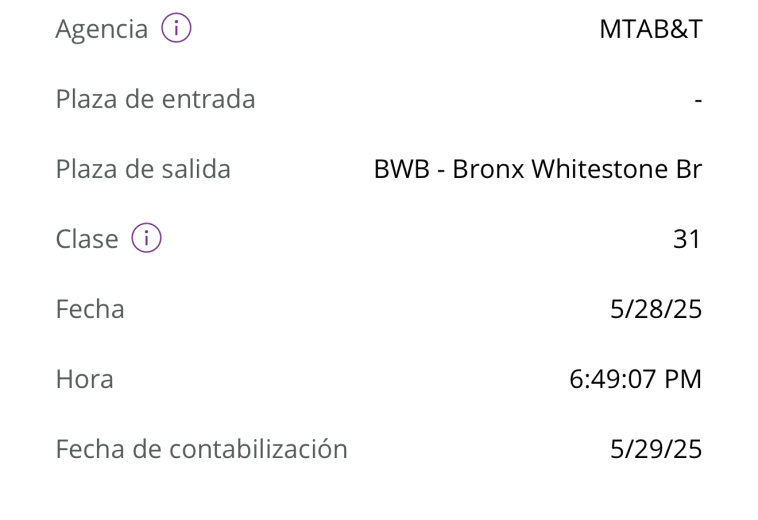Select the Plaza de entrada dash value
758x520 pixels.
click(698, 101)
